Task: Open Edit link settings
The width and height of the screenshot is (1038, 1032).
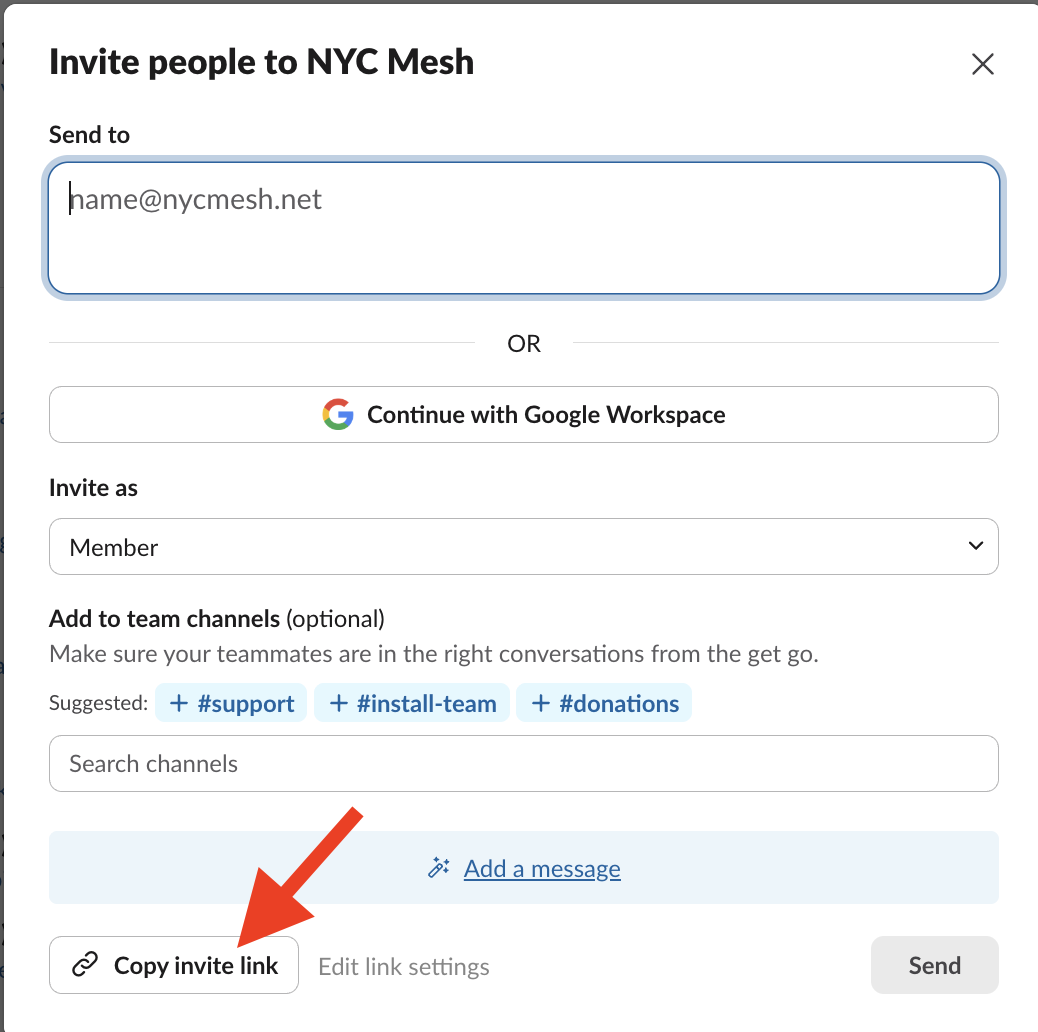Action: (x=404, y=967)
